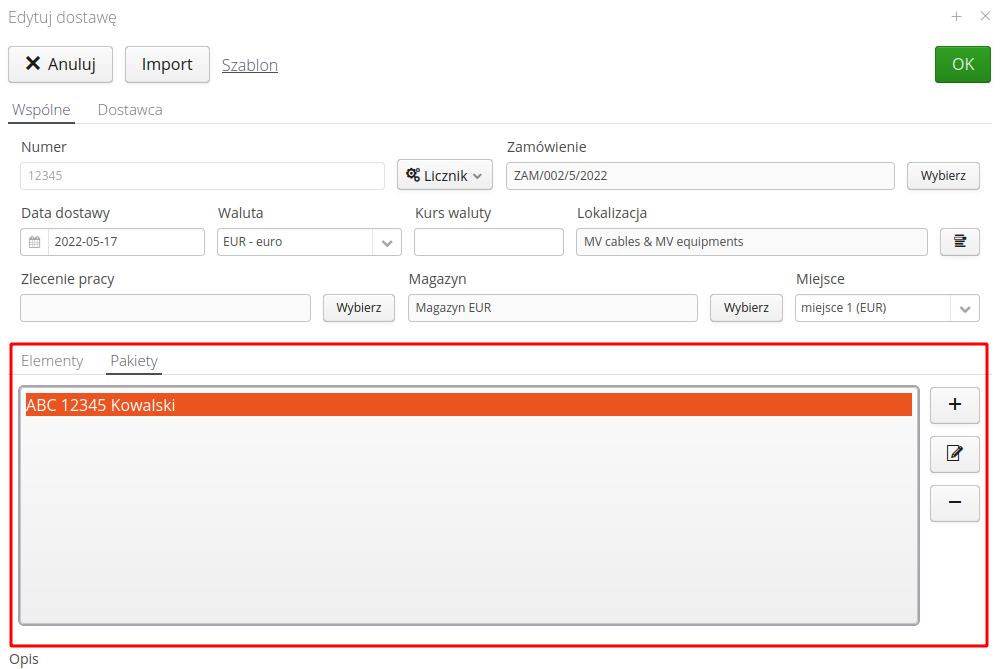Screen dimensions: 1002x669
Task: Open the Licznik counter dropdown
Action: pos(444,176)
